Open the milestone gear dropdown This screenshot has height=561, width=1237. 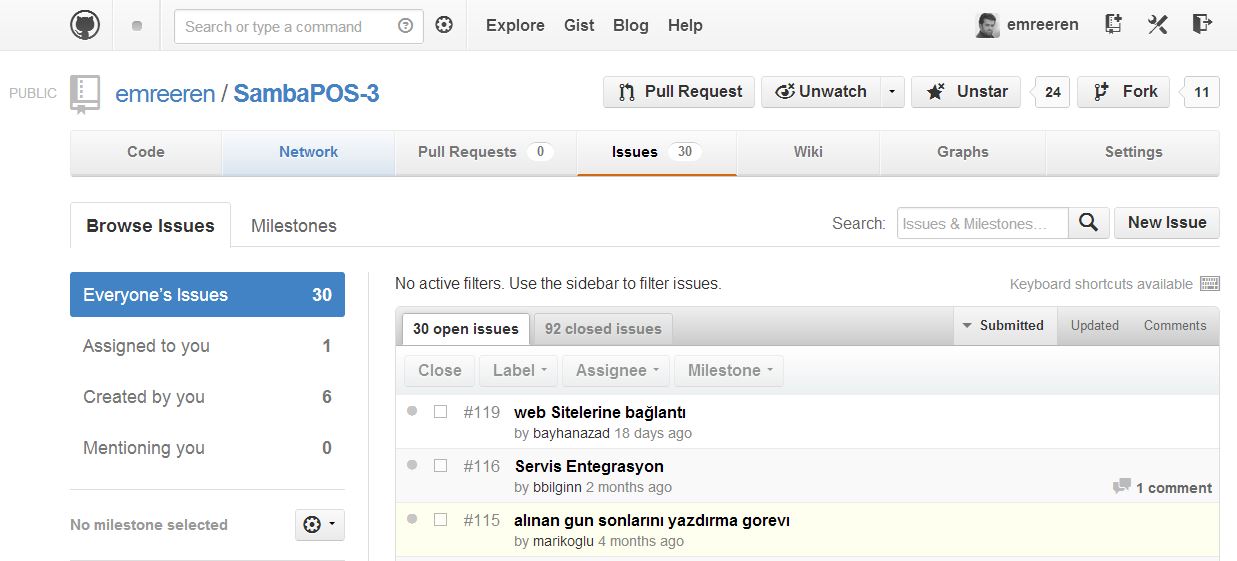click(x=320, y=524)
